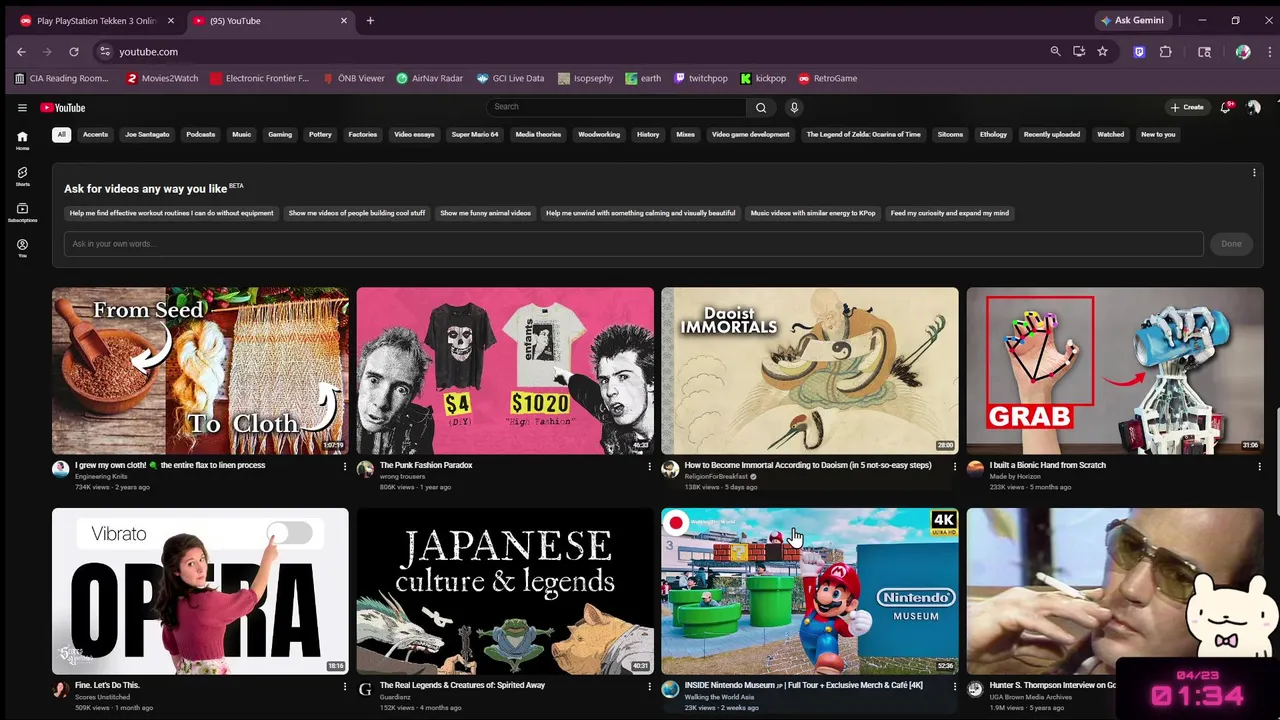Bookmark this page with the star icon
Image resolution: width=1280 pixels, height=720 pixels.
[x=1102, y=52]
